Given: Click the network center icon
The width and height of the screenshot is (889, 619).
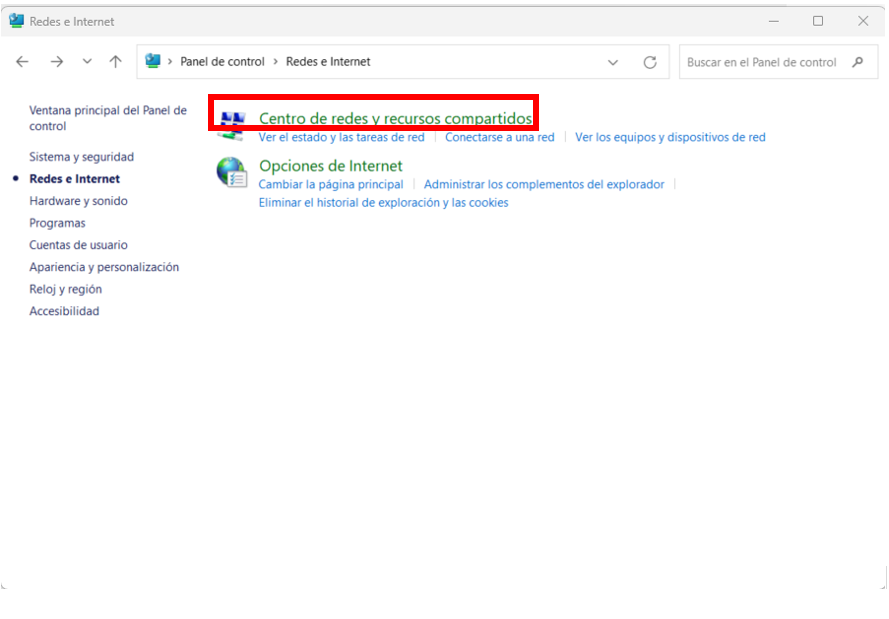Looking at the screenshot, I should point(232,126).
